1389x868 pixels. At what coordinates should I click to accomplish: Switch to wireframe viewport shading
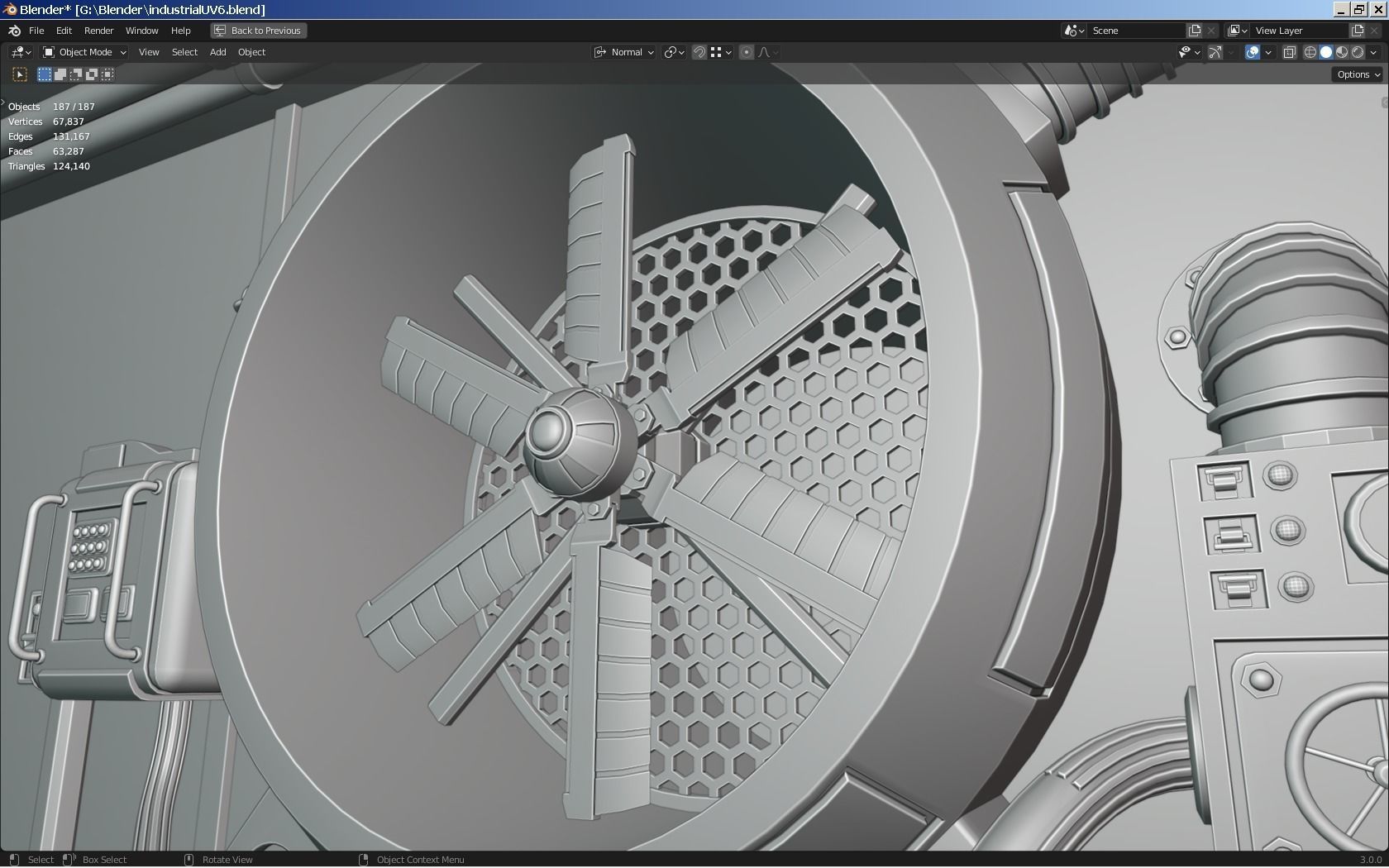pos(1310,52)
